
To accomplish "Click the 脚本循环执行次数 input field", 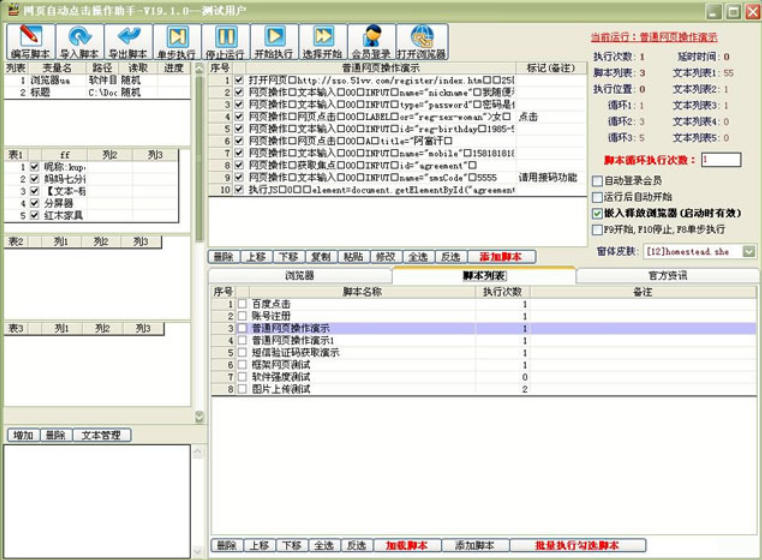I will 721,160.
